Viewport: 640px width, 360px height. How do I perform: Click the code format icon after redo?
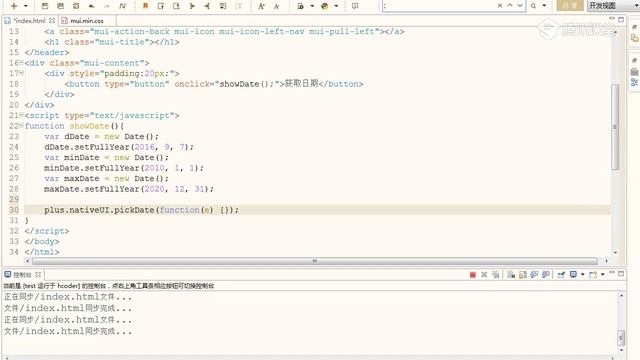point(122,6)
